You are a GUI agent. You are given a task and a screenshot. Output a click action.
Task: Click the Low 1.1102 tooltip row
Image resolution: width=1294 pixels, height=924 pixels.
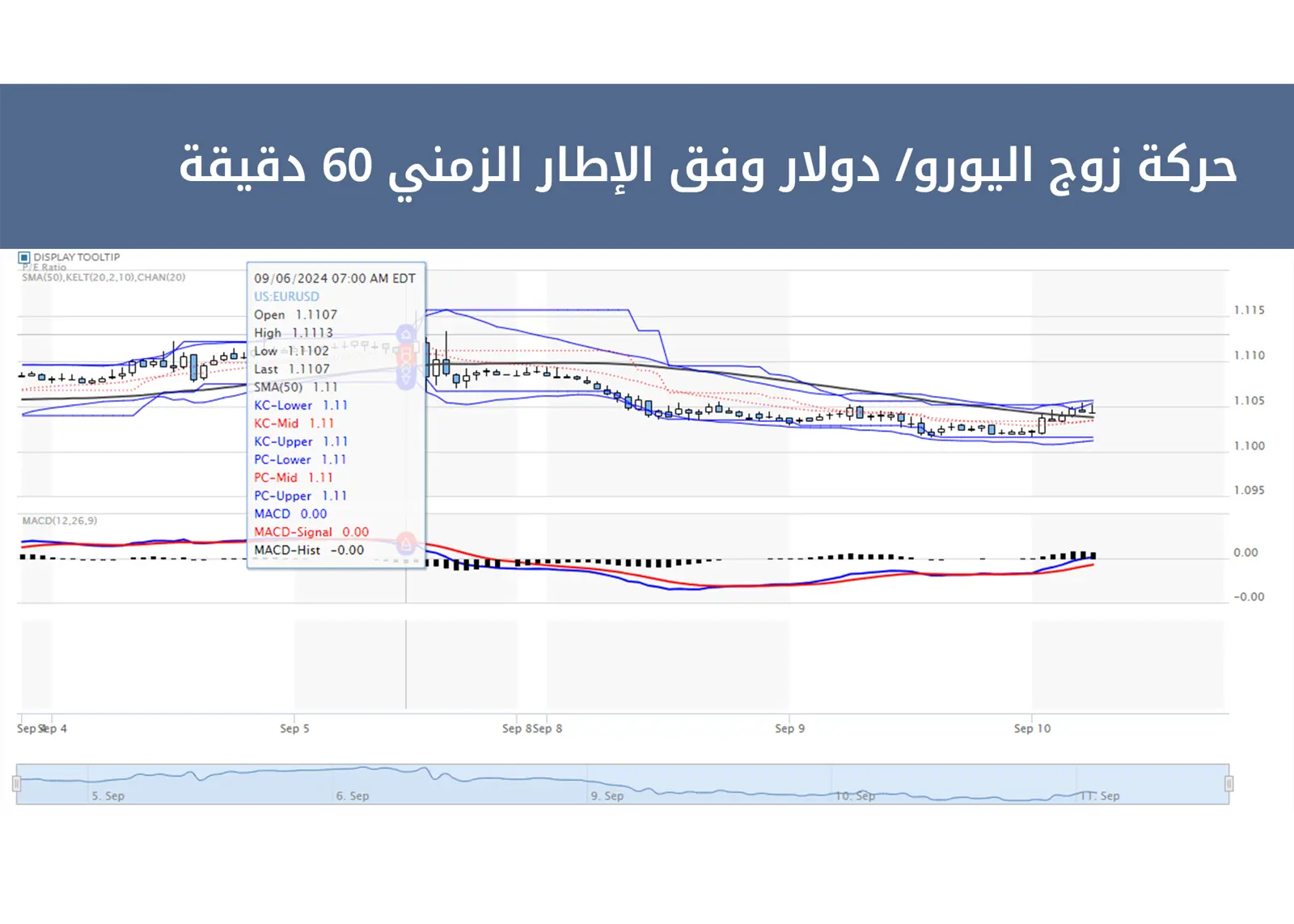291,351
